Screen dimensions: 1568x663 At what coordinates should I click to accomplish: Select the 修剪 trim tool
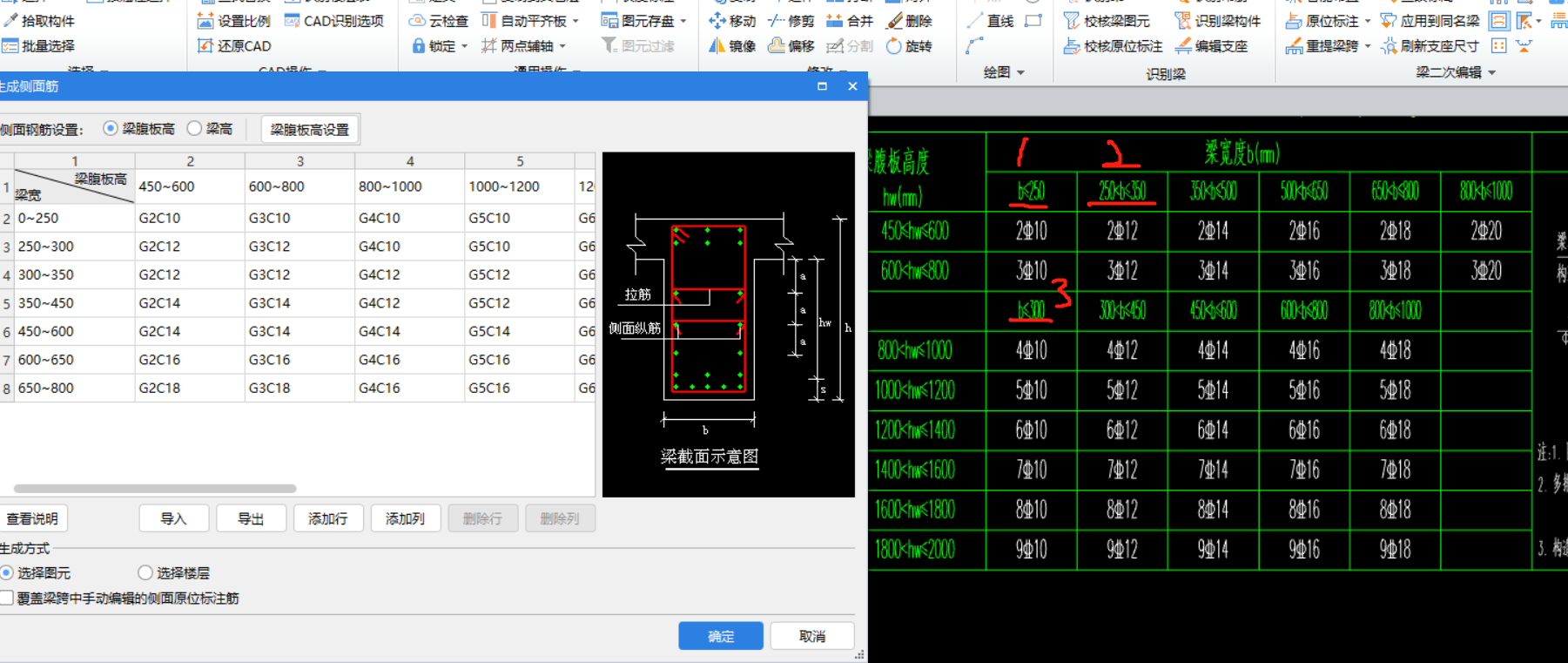coord(791,21)
